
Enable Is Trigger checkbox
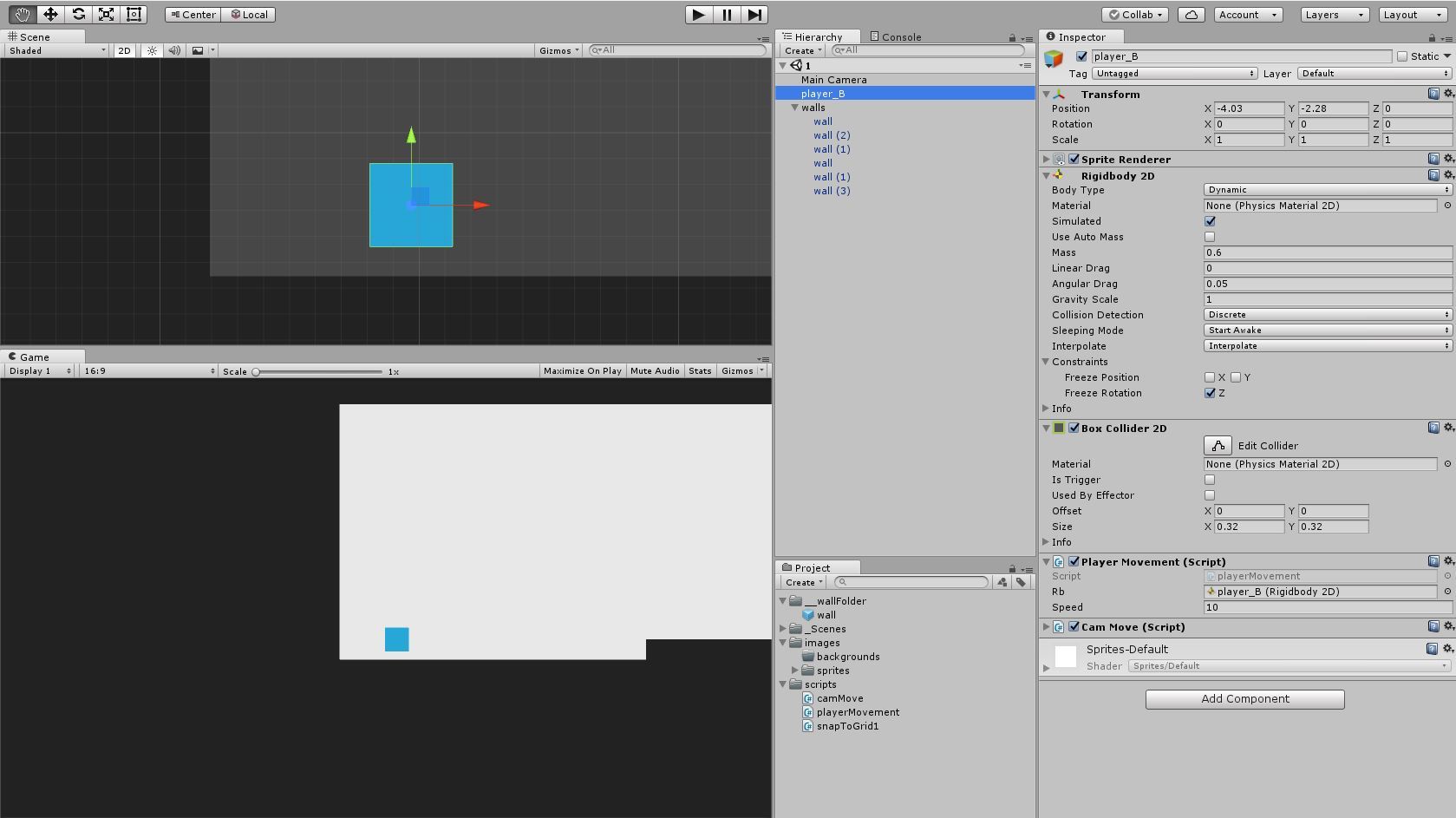[x=1210, y=480]
